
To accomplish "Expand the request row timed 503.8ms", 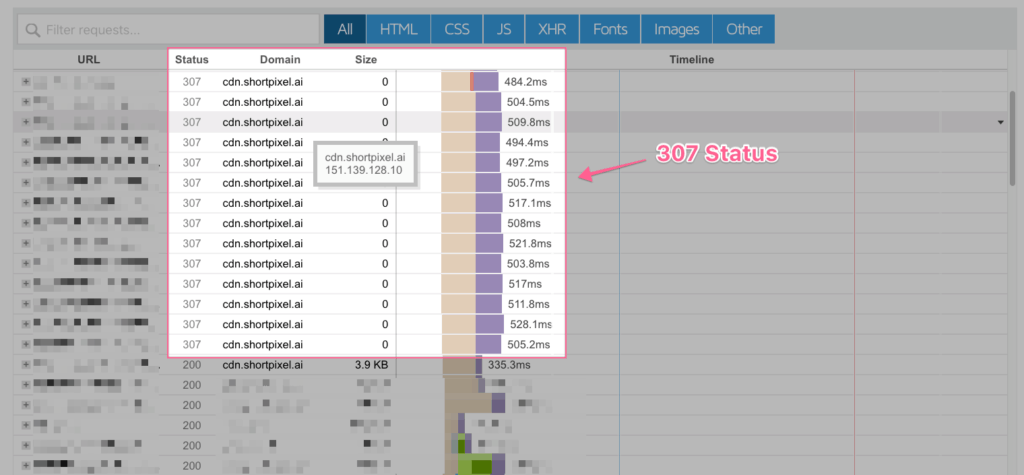I will [x=26, y=263].
